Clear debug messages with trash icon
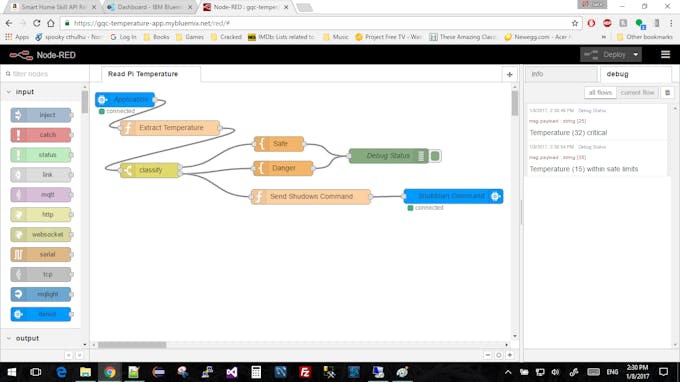The width and height of the screenshot is (680, 382). (x=667, y=92)
